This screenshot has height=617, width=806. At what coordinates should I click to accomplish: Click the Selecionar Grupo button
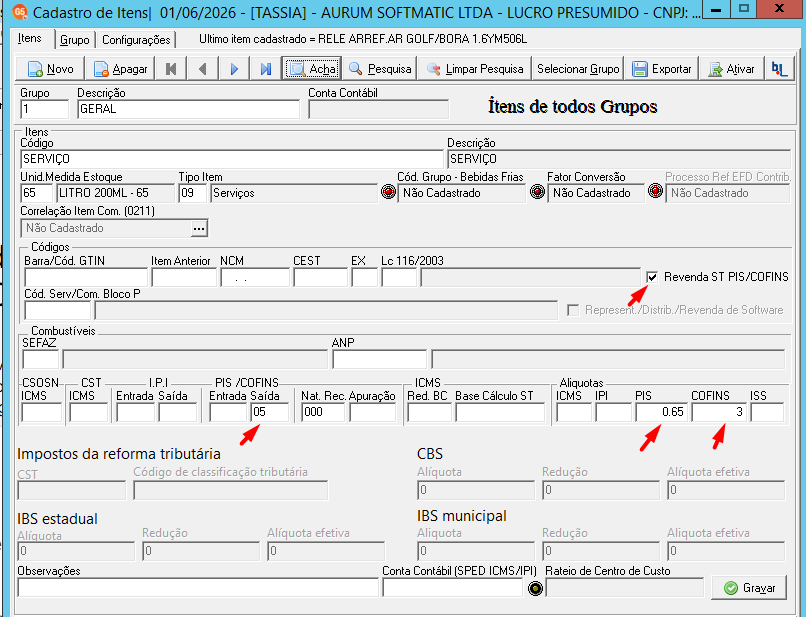tap(578, 69)
